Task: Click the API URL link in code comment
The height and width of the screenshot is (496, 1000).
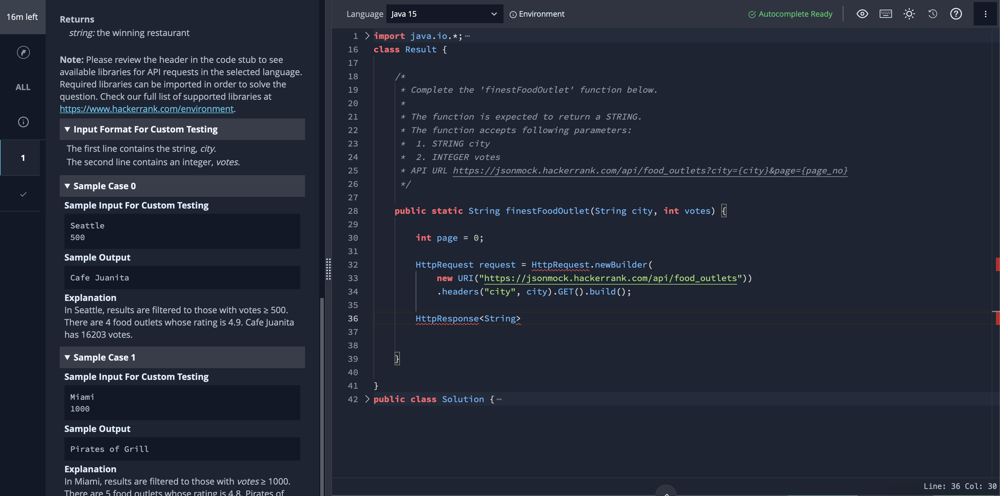Action: [650, 171]
